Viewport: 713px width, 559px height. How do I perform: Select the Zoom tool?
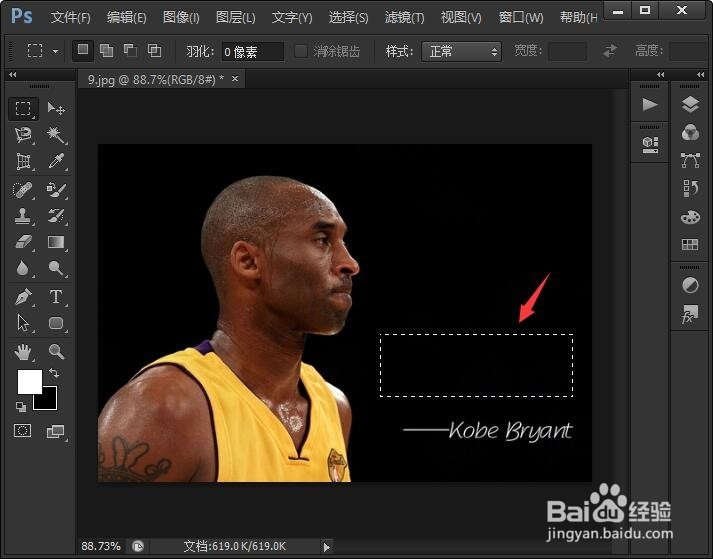coord(56,352)
